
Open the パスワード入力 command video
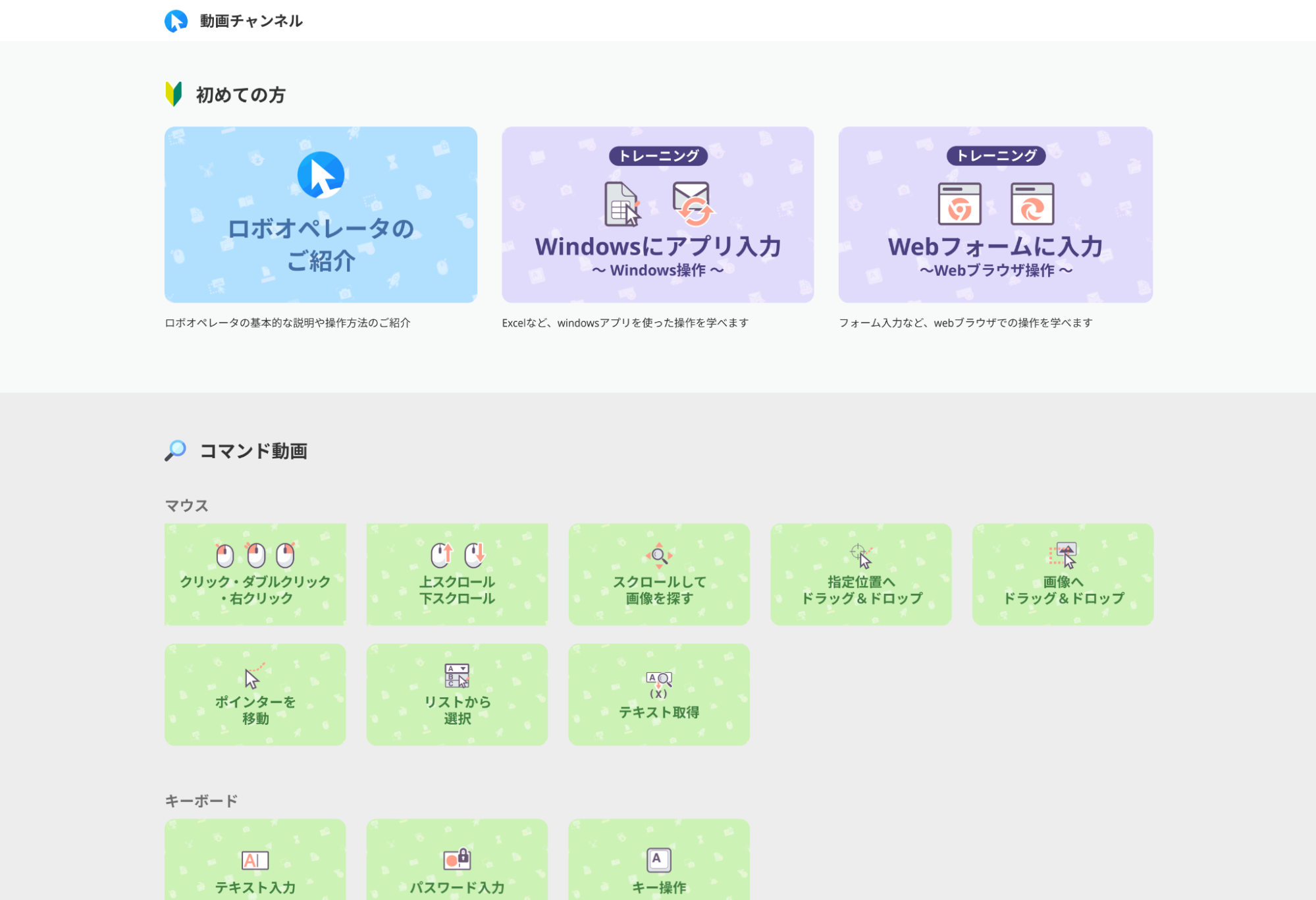pyautogui.click(x=457, y=859)
